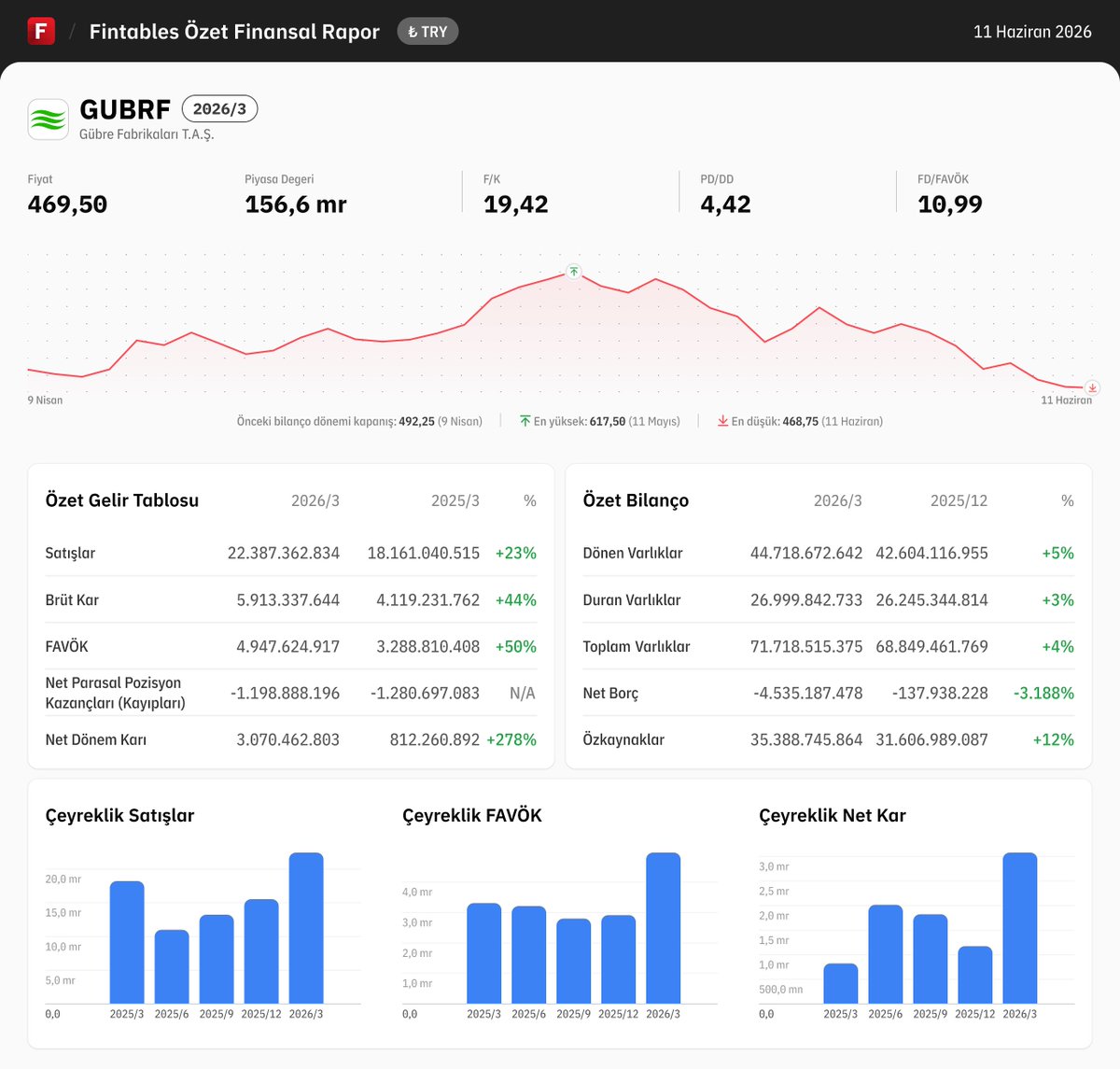Click Toplam Varlıklar value 71.718.515.375
The width and height of the screenshot is (1120, 1069).
[806, 647]
